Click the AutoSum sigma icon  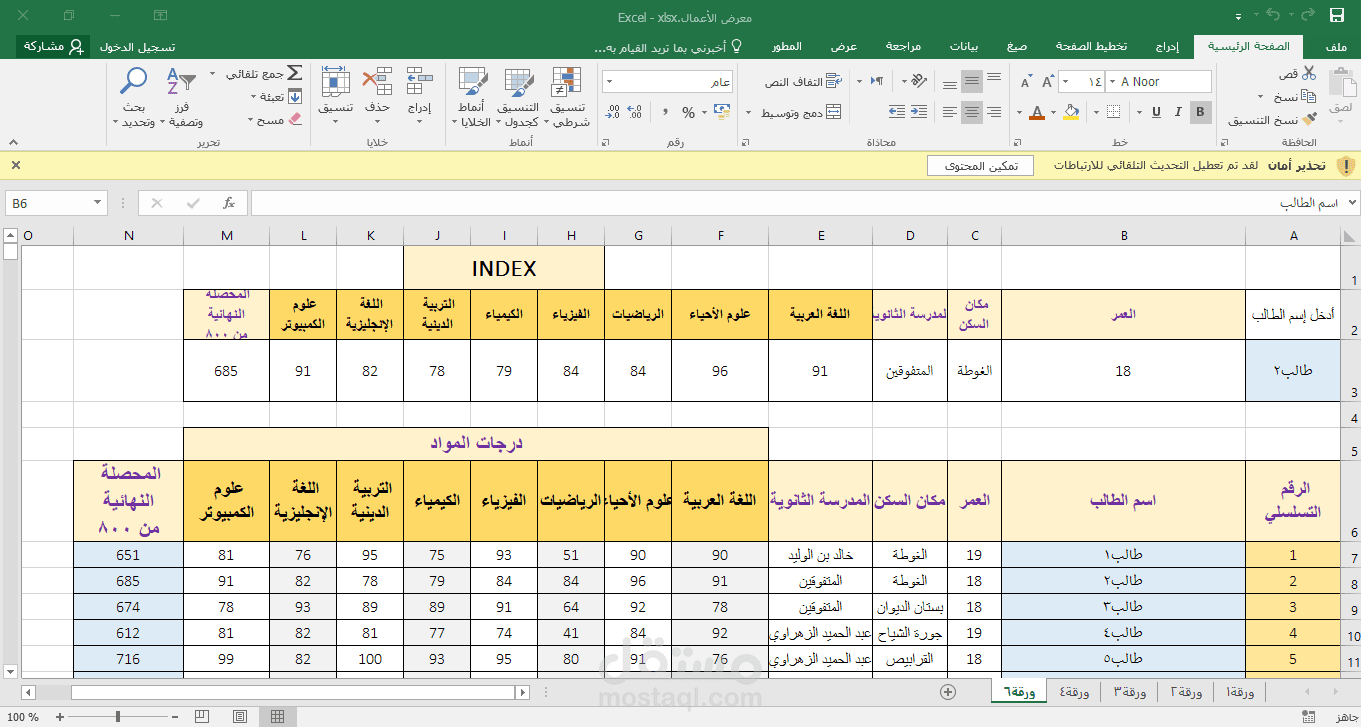(x=294, y=74)
